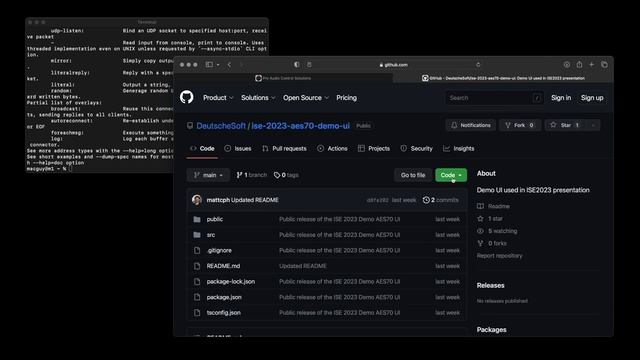
Task: Open the Actions tab
Action: [x=332, y=149]
